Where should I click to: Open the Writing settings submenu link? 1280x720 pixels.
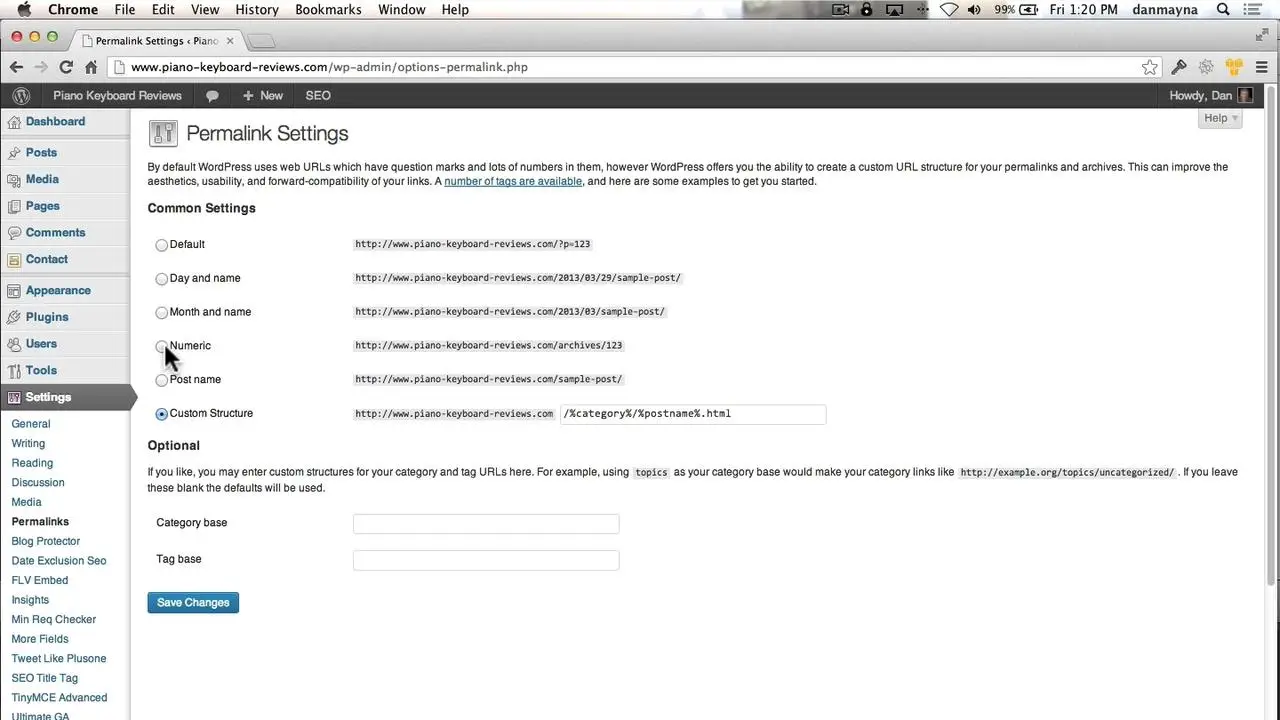pos(28,444)
